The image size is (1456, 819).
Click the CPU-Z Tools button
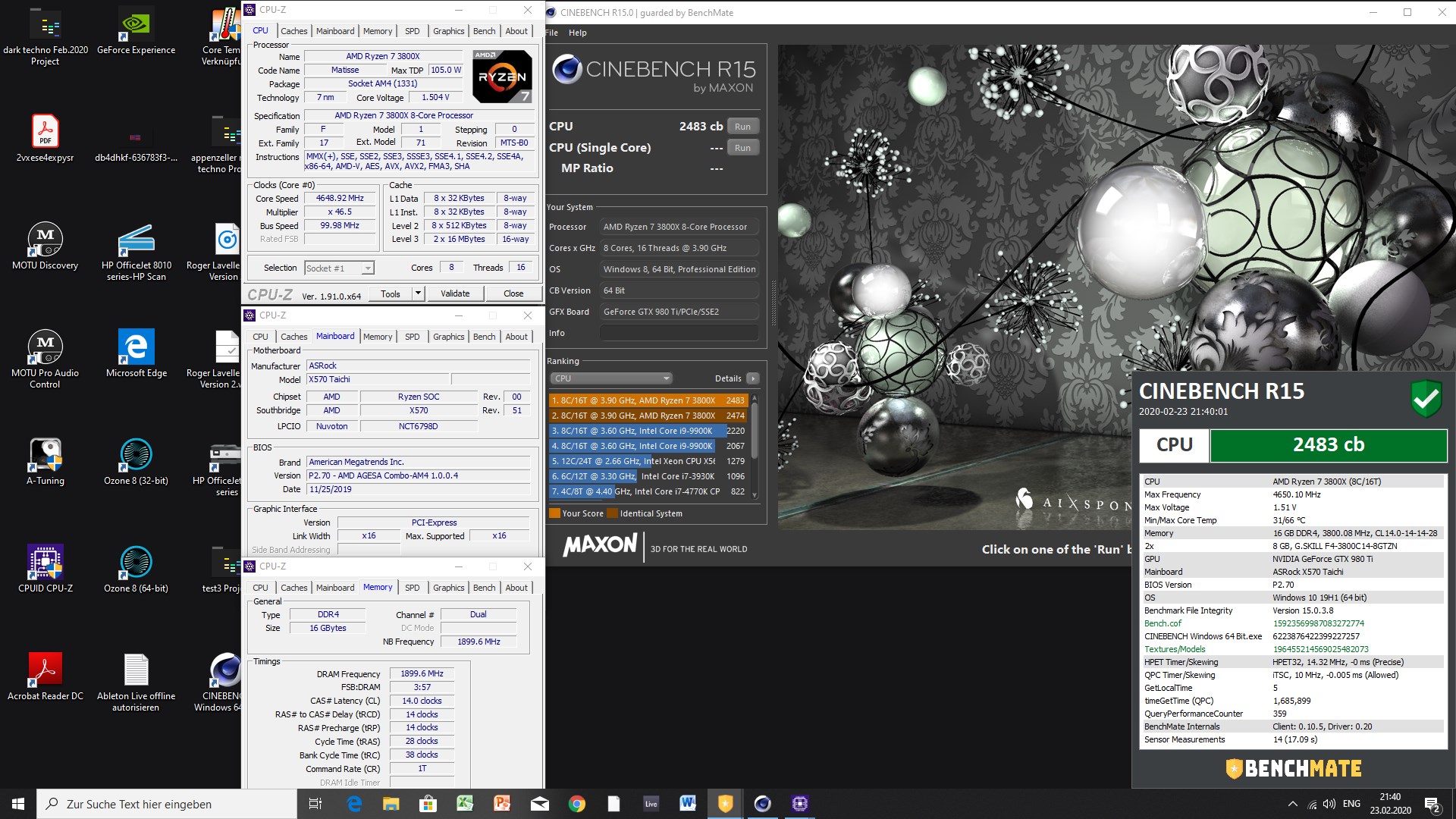click(x=391, y=293)
